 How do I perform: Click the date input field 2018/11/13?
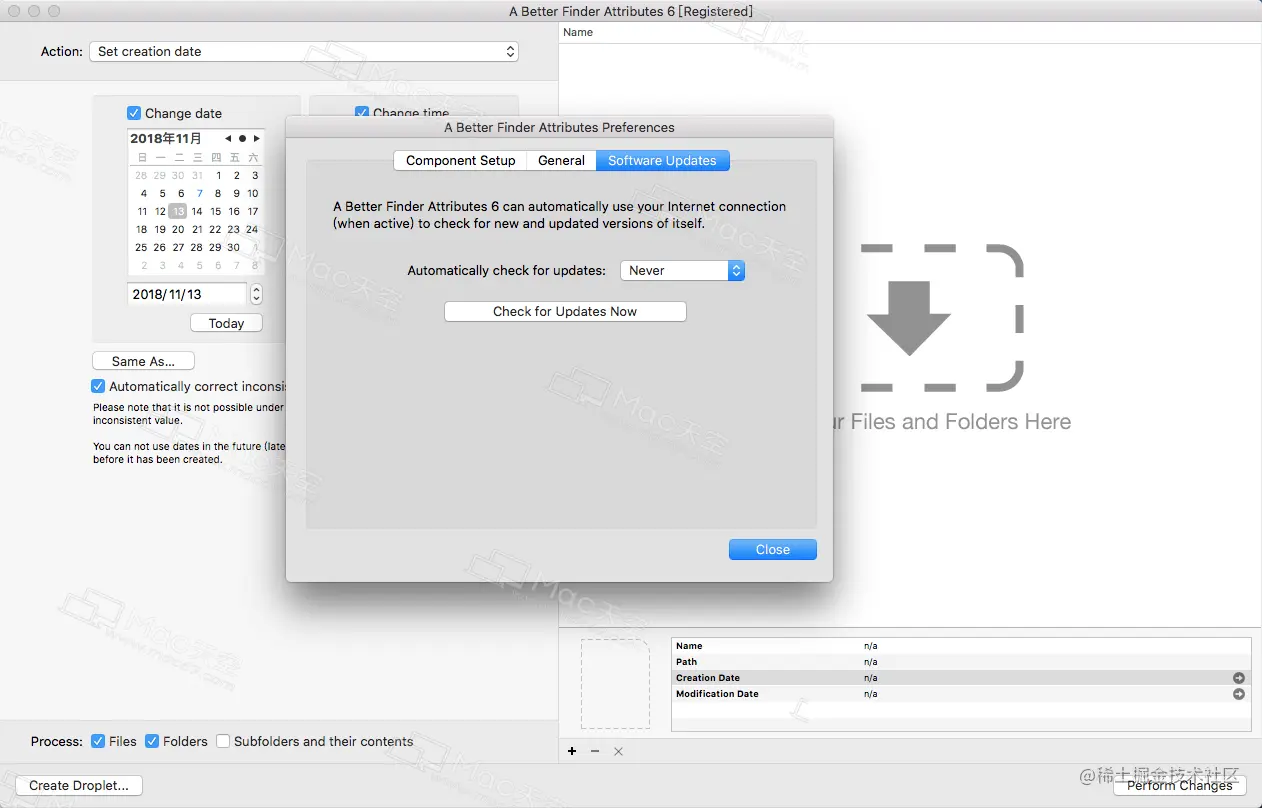[187, 294]
